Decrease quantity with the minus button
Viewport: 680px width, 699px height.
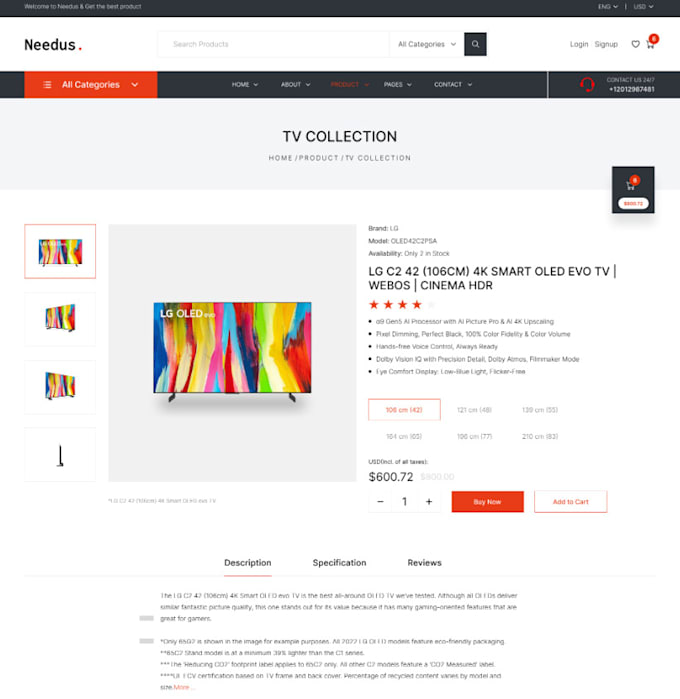tap(380, 502)
